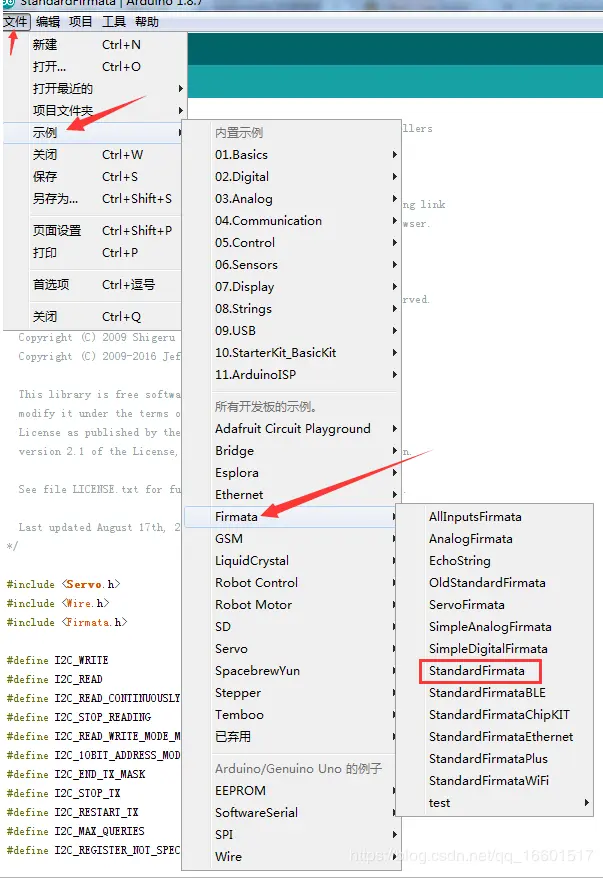The width and height of the screenshot is (603, 880).
Task: Open 已弃用 deprecated examples
Action: pyautogui.click(x=291, y=736)
